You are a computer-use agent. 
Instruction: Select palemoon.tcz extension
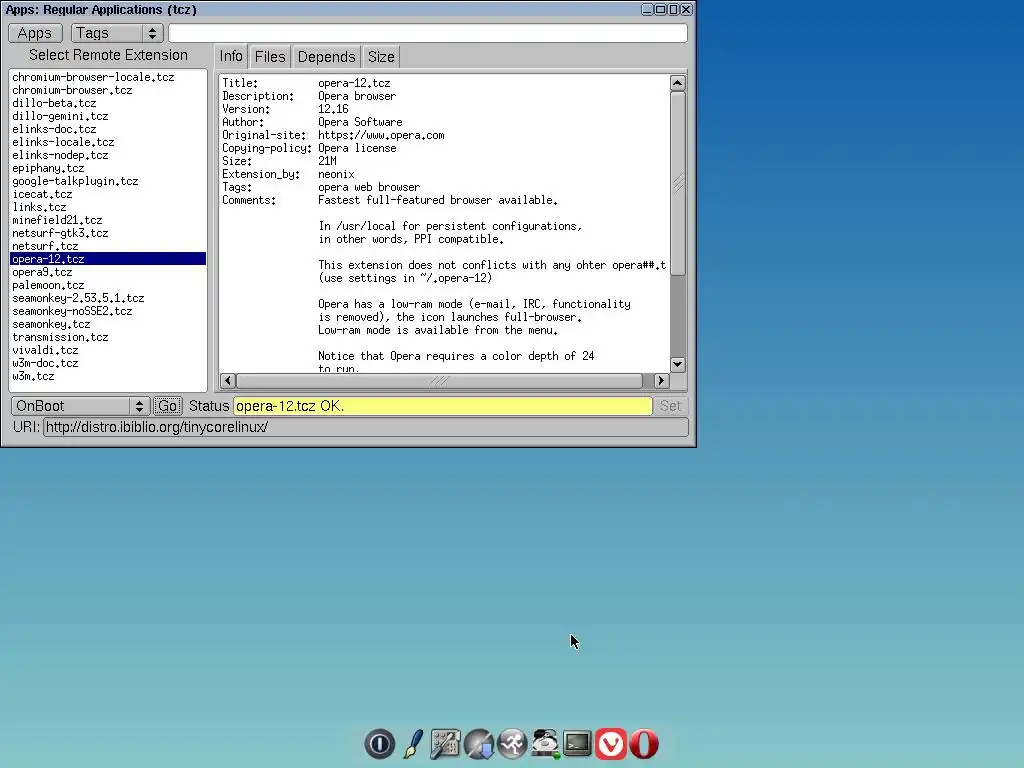pos(108,285)
